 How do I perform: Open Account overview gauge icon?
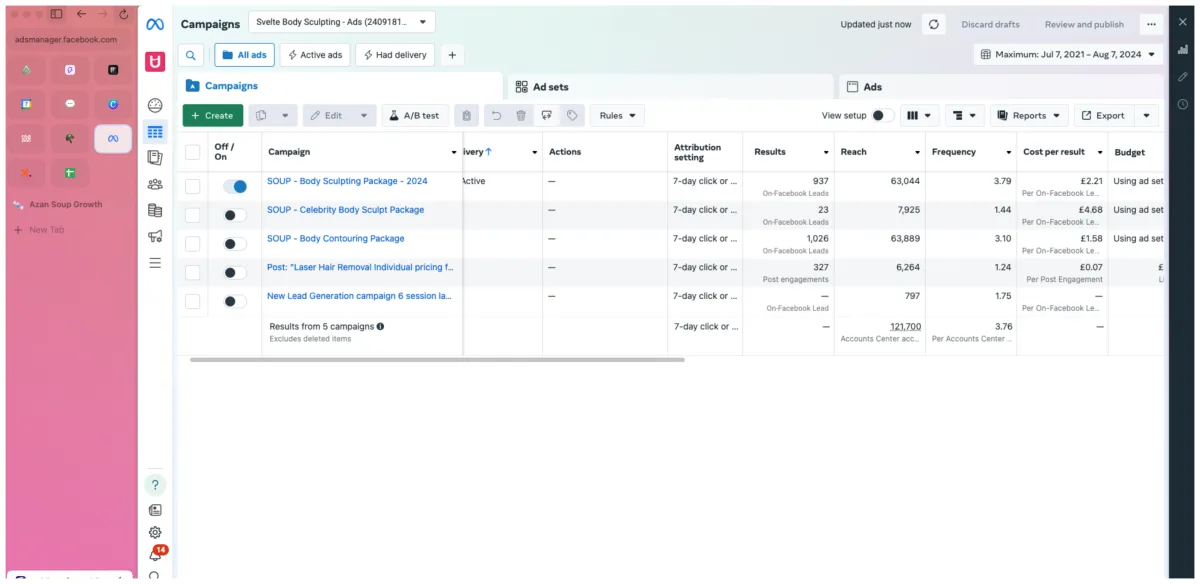coord(155,105)
